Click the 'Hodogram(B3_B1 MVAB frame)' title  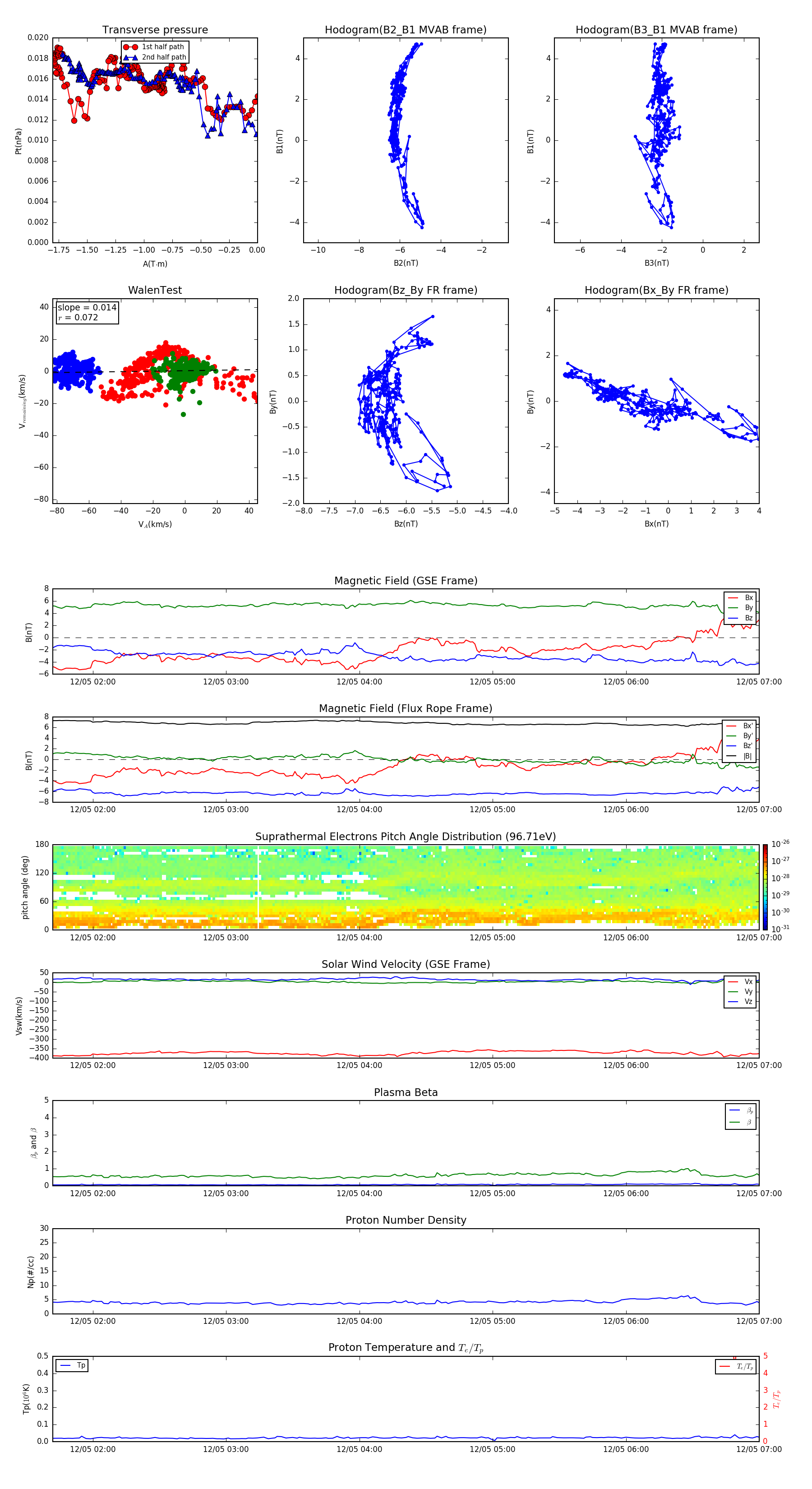pos(656,30)
